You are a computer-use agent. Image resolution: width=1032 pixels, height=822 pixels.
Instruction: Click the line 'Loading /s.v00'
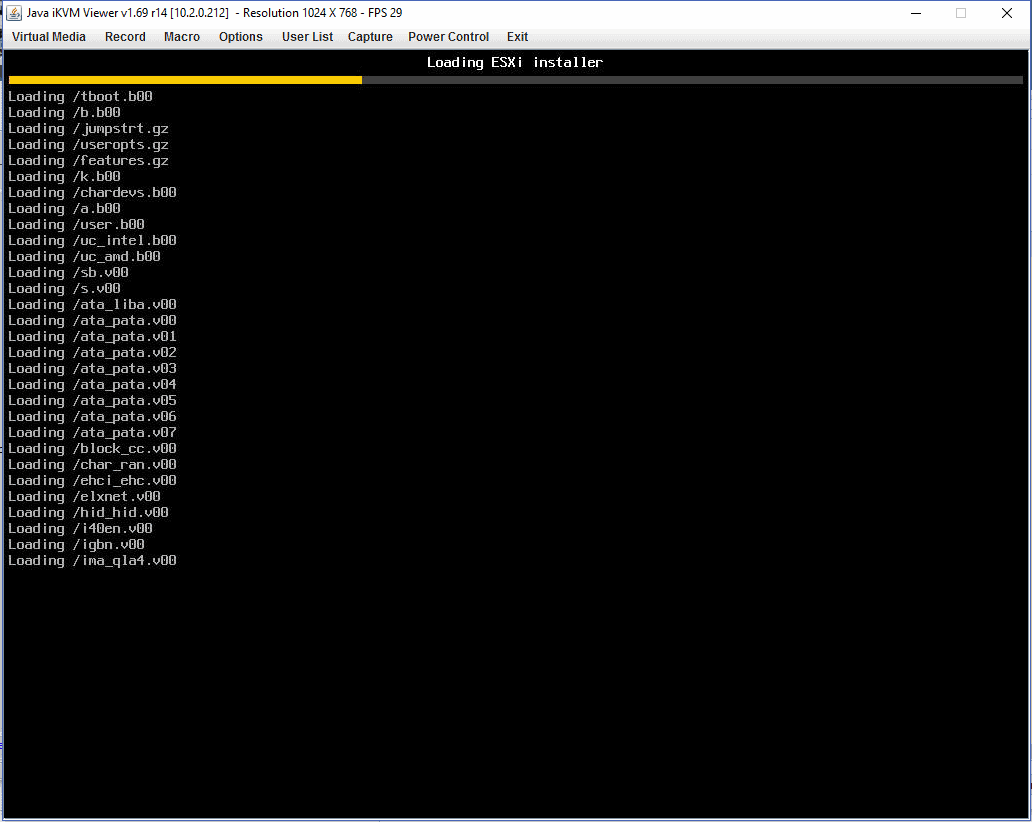(64, 288)
